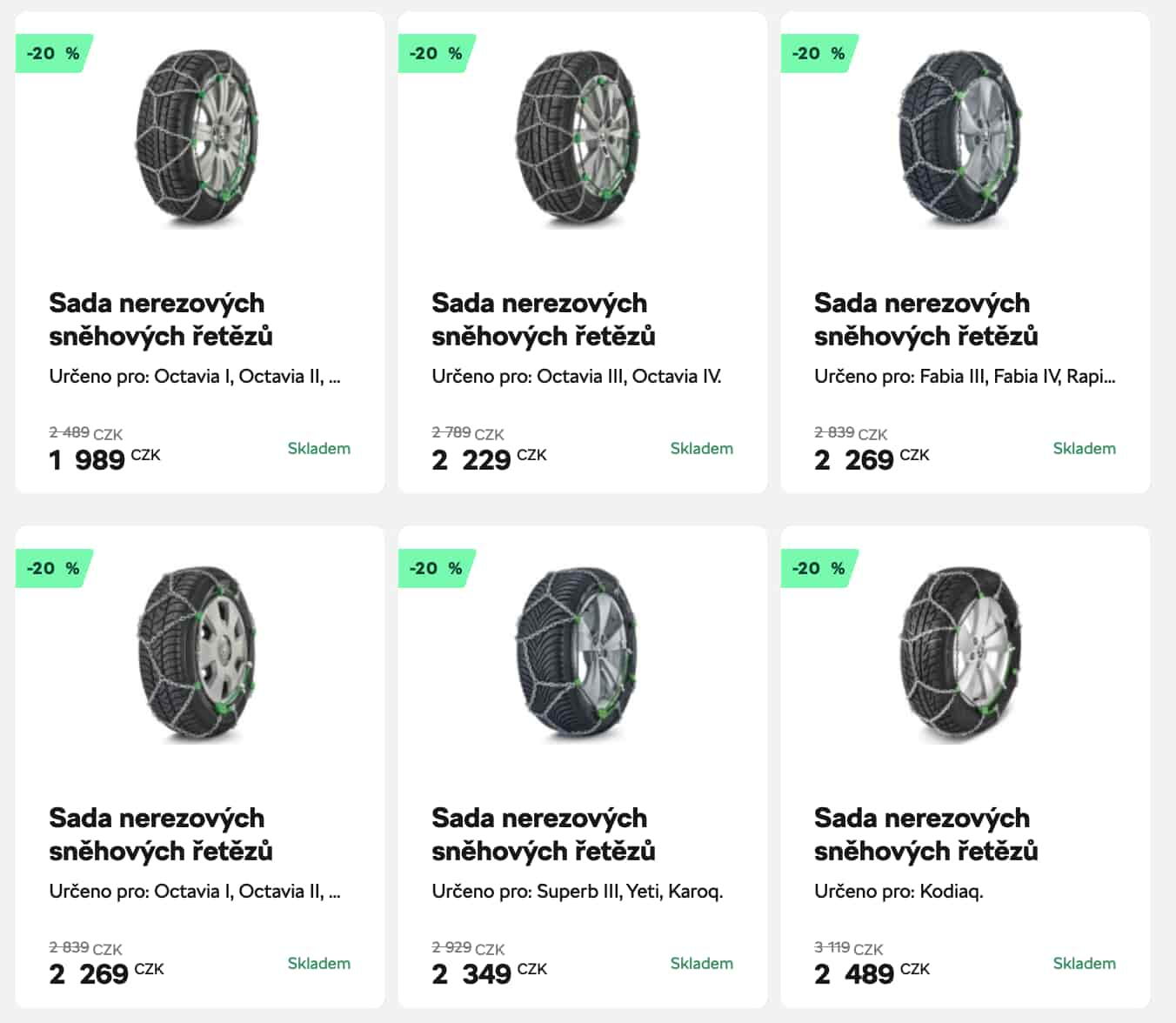Open the title of the product for Octavia III, Octavia IV
Image resolution: width=1176 pixels, height=1023 pixels.
(x=544, y=319)
